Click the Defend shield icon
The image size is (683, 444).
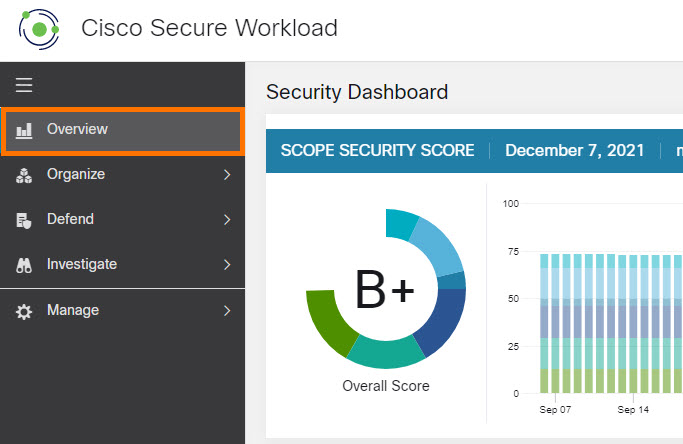(x=24, y=220)
